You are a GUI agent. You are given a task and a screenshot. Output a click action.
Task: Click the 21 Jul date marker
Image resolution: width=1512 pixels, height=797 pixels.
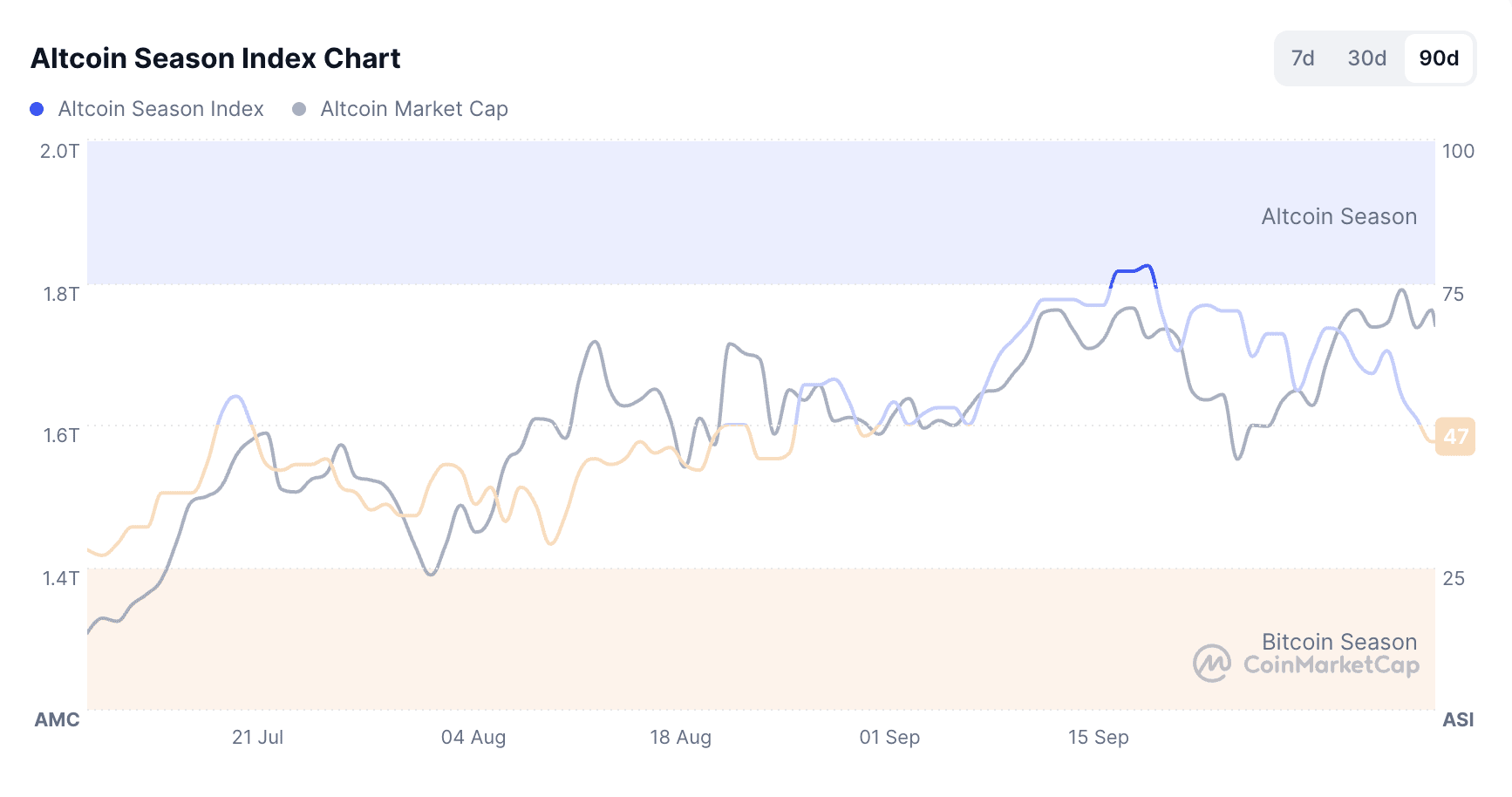257,738
